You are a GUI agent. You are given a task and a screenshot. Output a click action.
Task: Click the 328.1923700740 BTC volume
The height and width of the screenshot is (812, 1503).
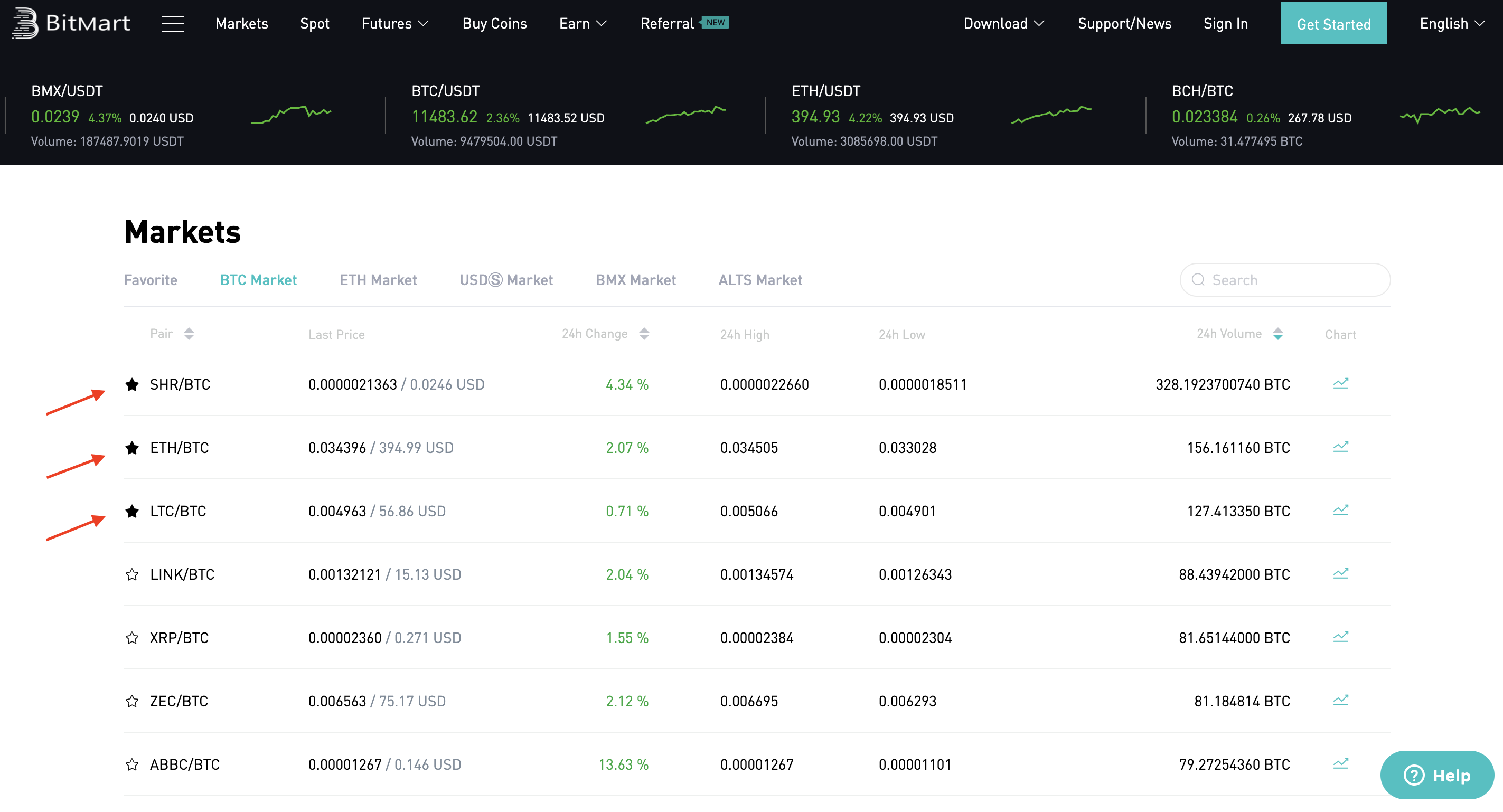(x=1223, y=384)
